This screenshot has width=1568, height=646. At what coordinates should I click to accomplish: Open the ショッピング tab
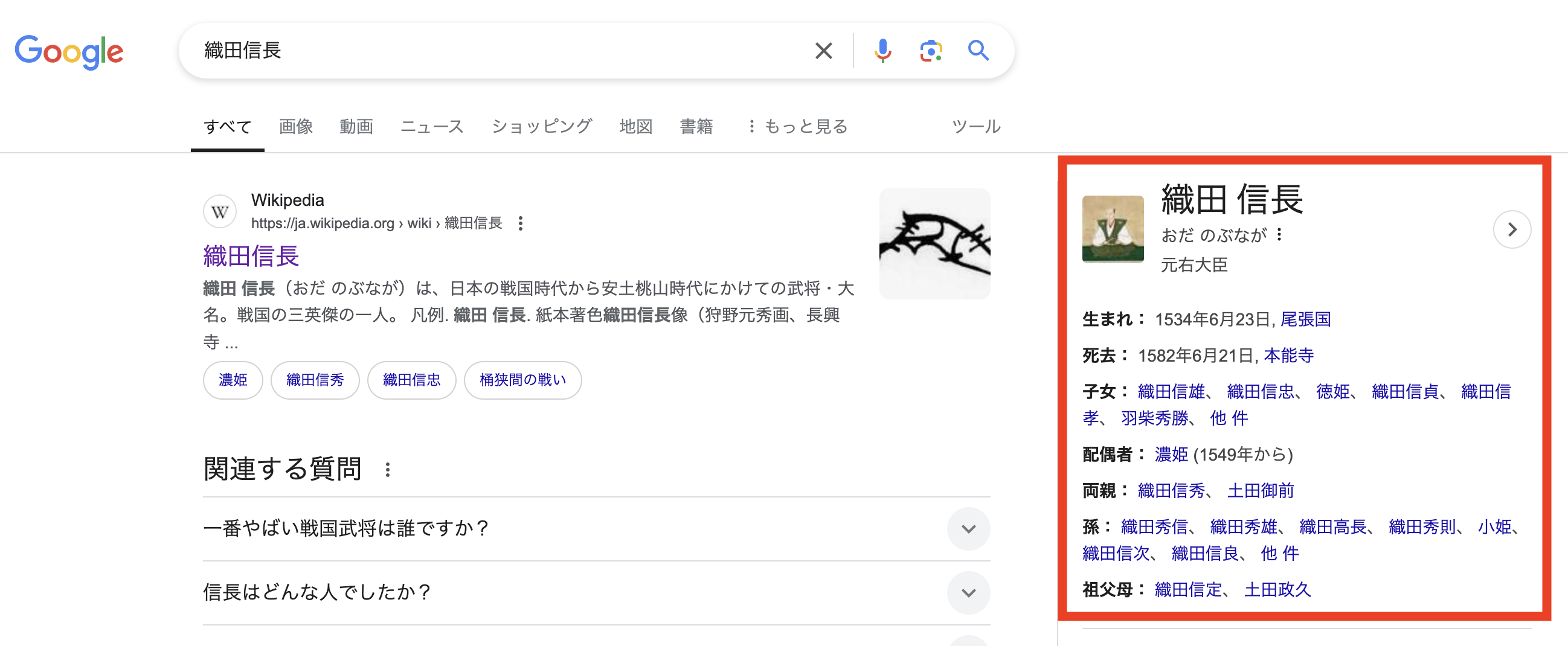pos(542,127)
